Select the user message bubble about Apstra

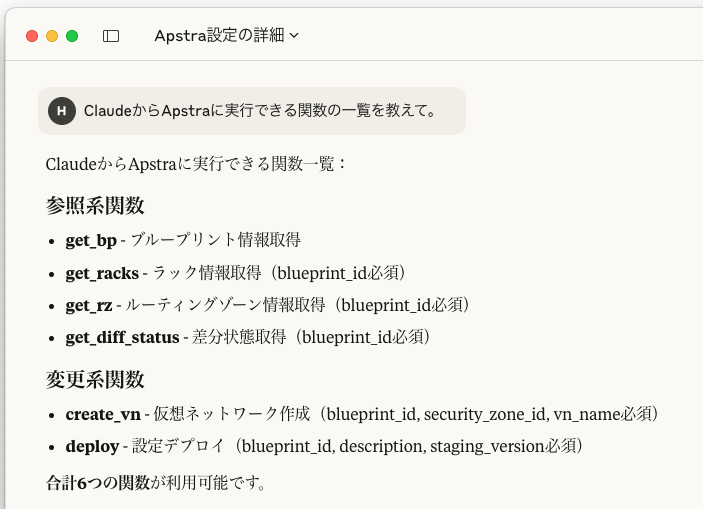click(260, 110)
